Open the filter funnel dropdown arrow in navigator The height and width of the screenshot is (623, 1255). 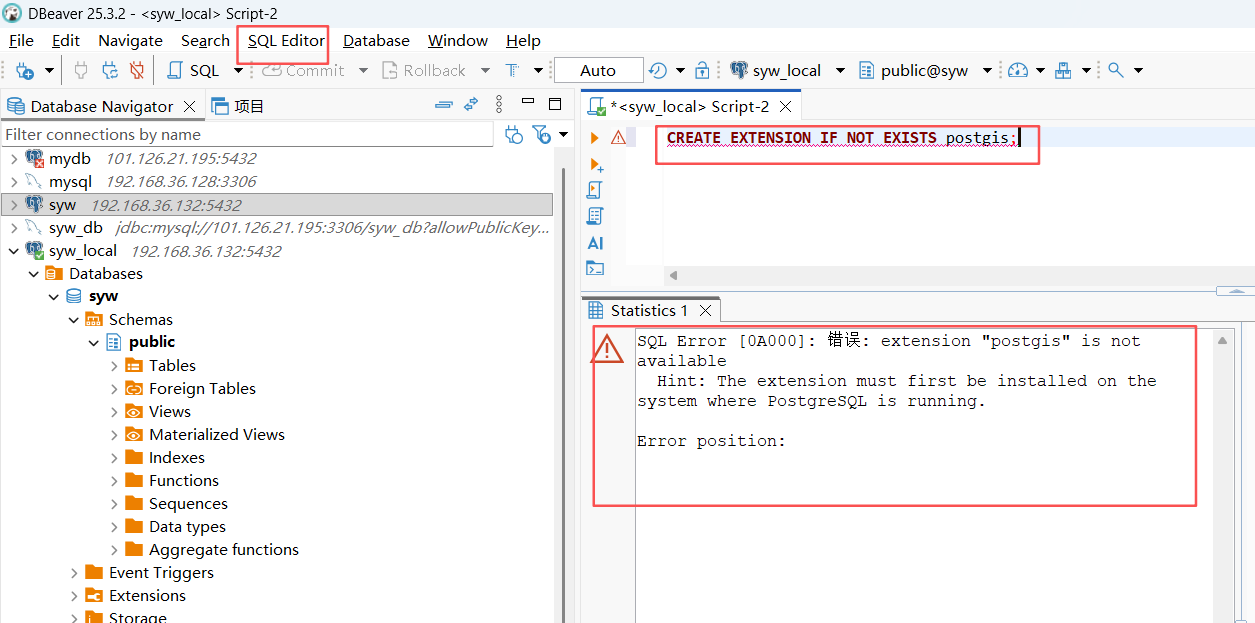pyautogui.click(x=564, y=134)
